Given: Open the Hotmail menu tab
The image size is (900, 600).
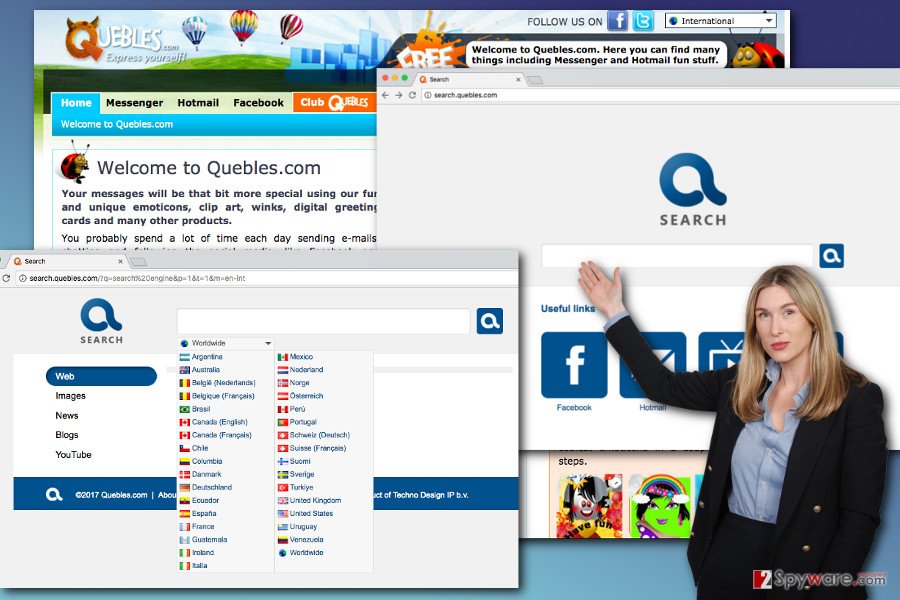Looking at the screenshot, I should 198,103.
